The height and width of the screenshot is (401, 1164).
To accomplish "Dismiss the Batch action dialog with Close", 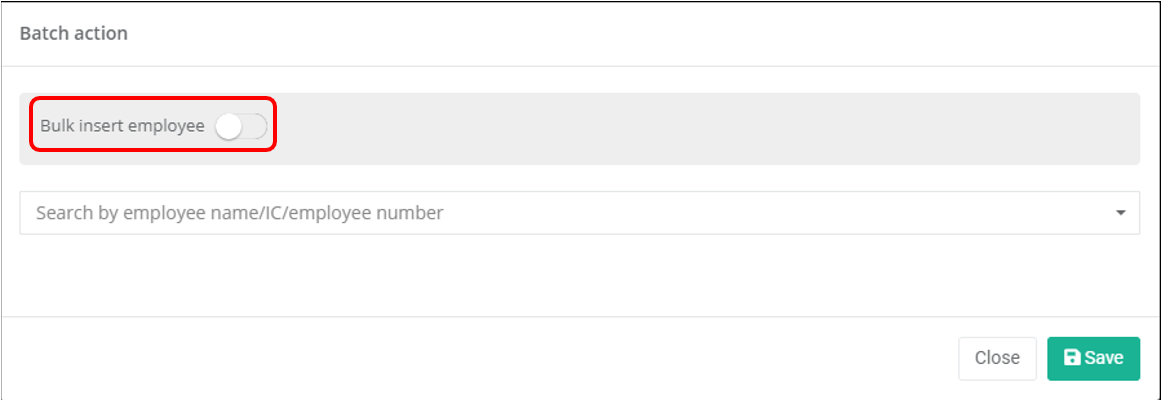I will point(997,358).
